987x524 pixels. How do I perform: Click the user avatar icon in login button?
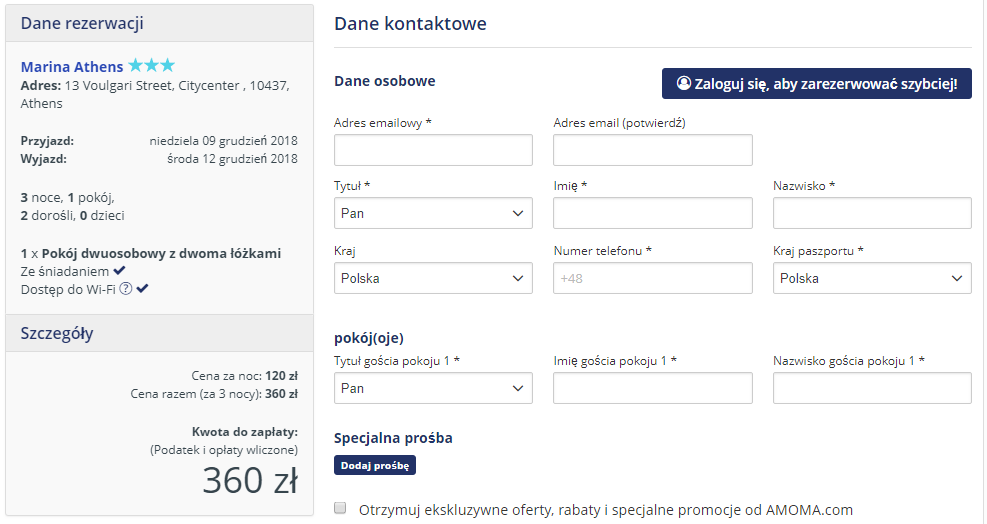click(x=684, y=83)
